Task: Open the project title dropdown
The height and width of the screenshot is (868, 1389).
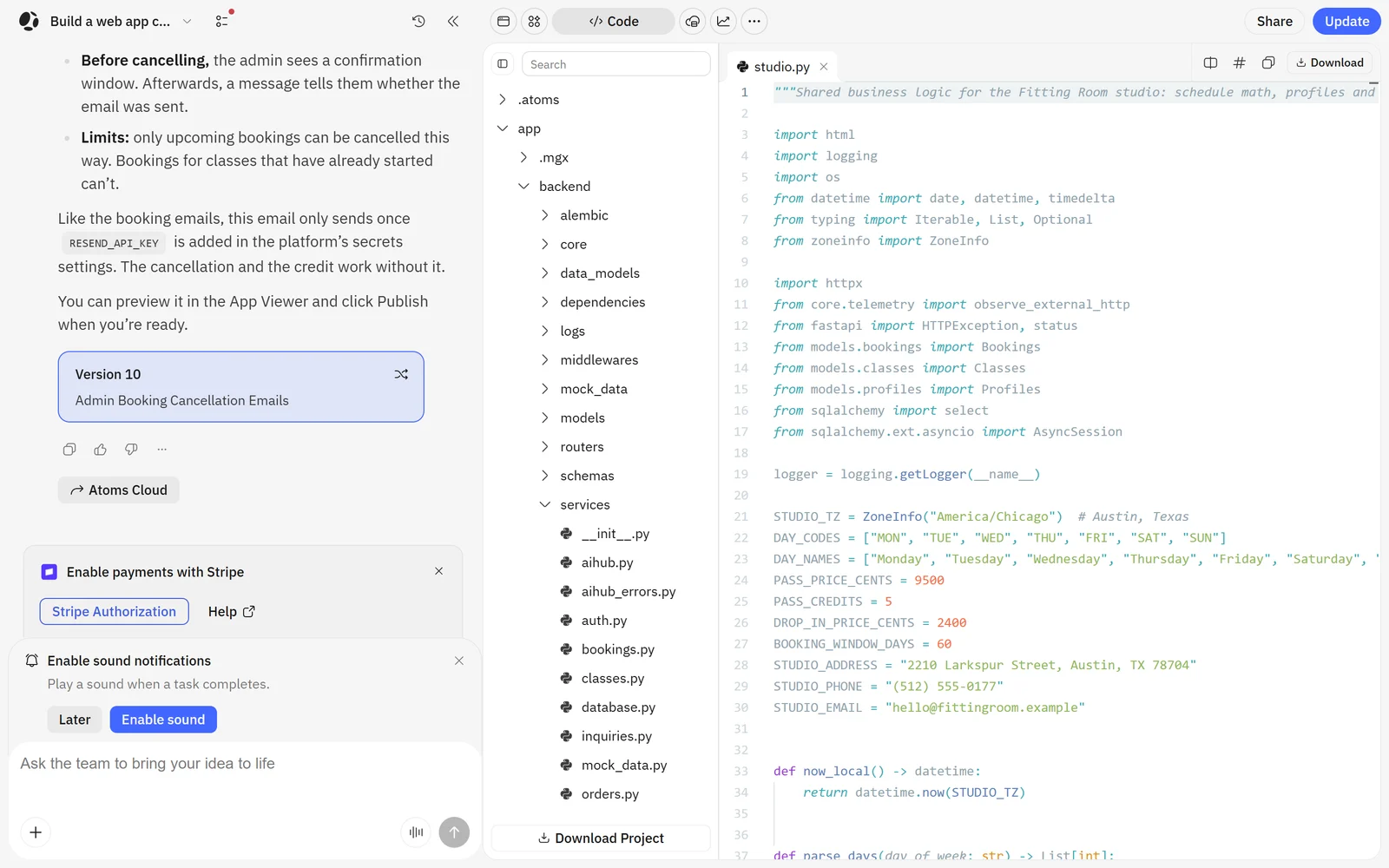Action: 188,22
